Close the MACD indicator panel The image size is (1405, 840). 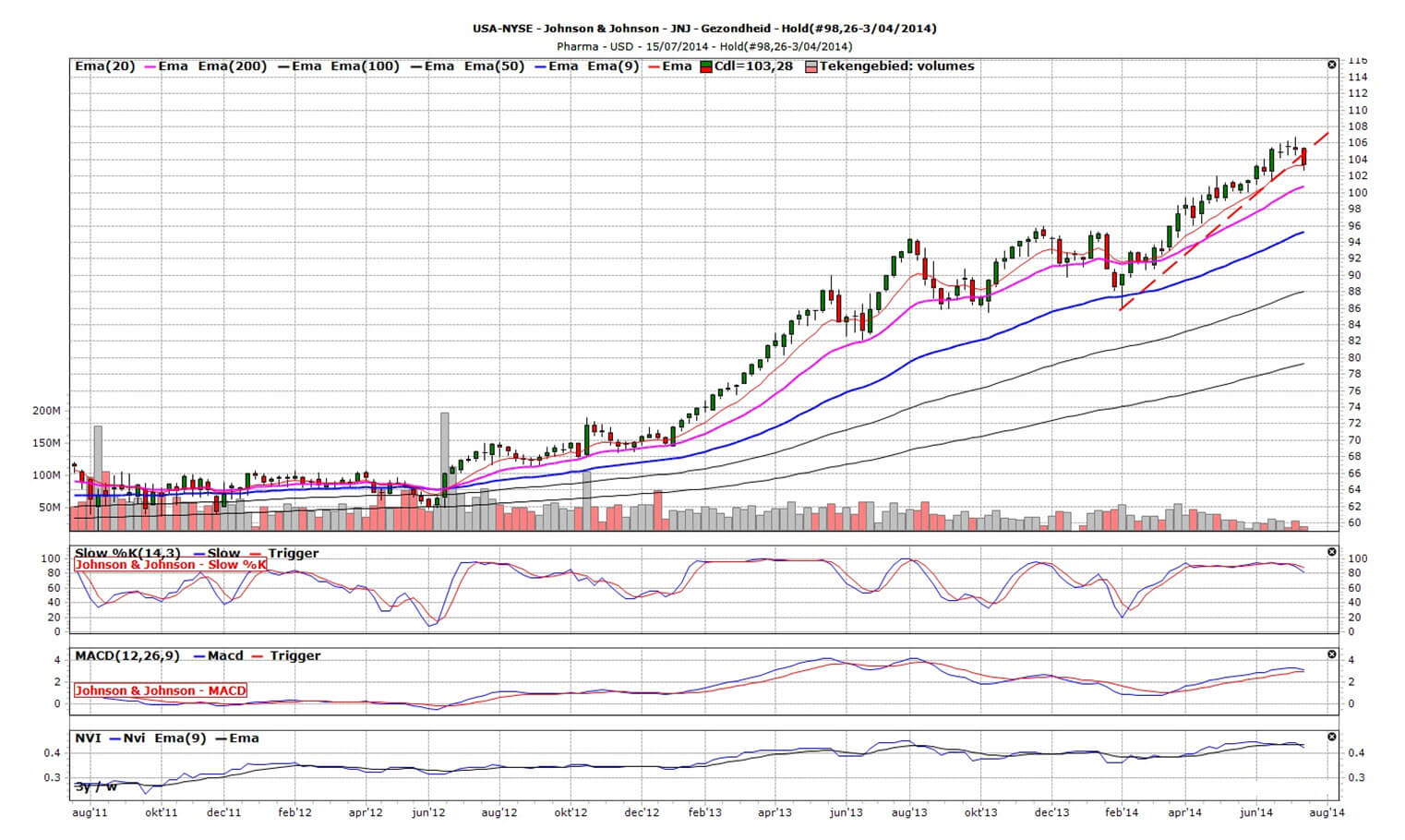(1331, 654)
